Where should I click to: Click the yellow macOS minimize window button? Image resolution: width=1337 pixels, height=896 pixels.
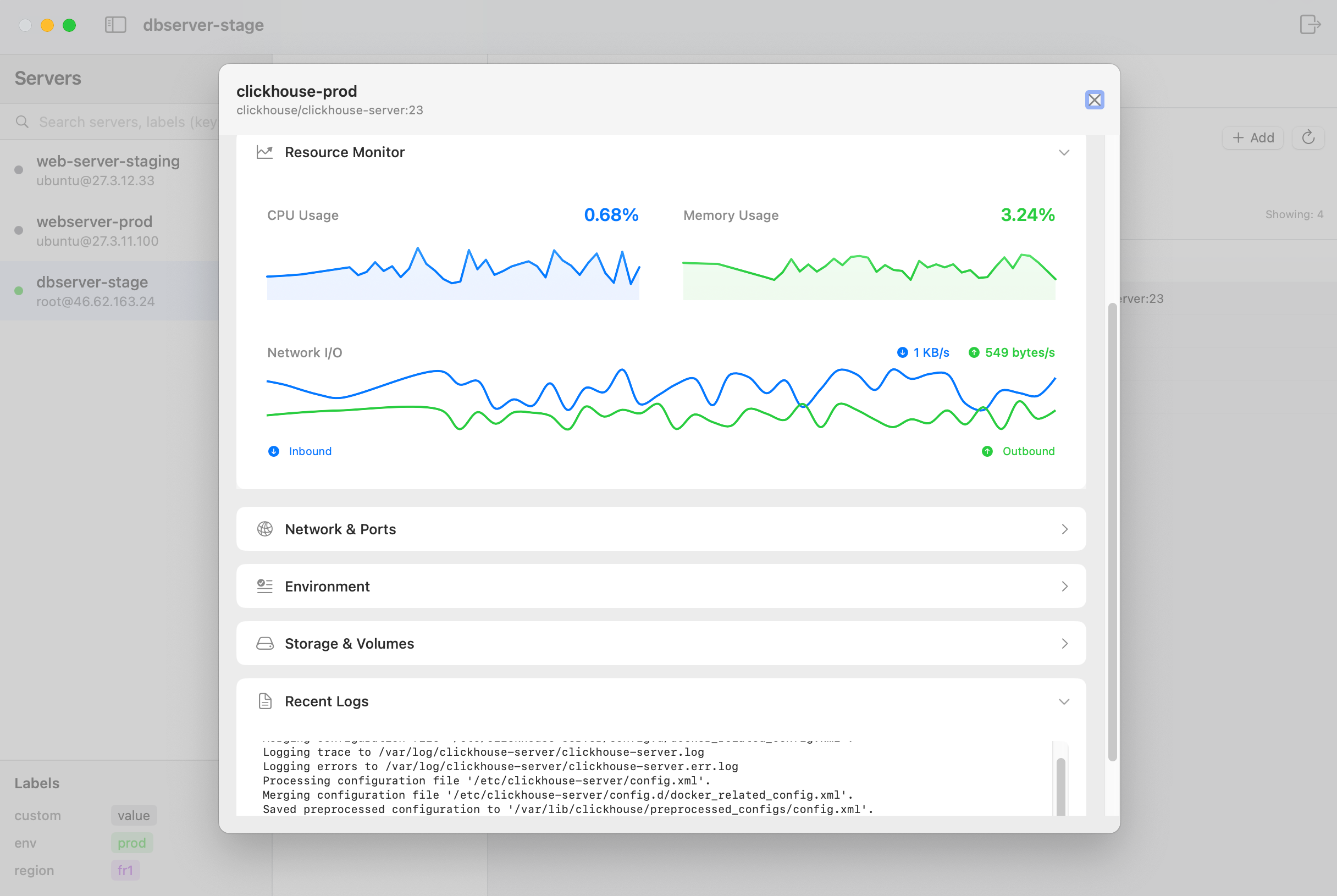coord(47,25)
